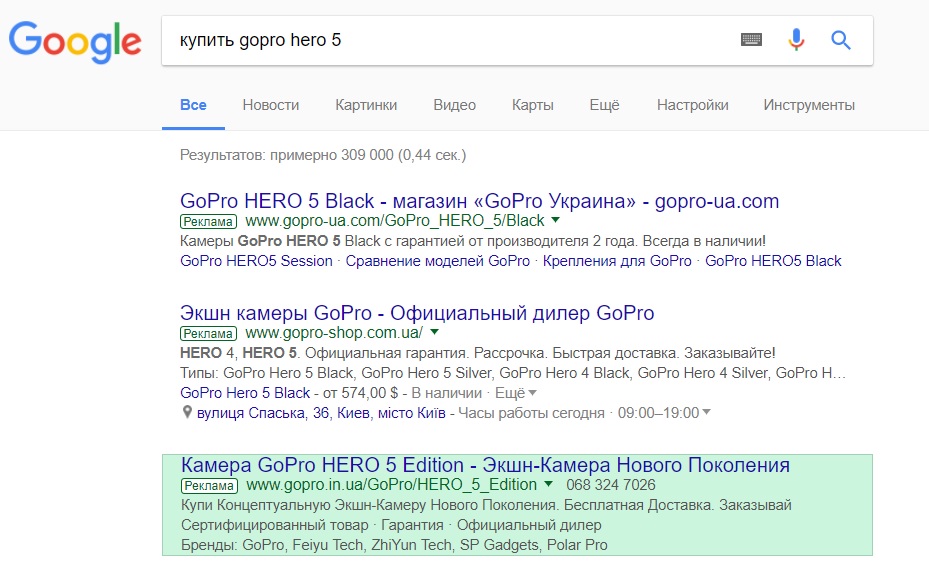Image resolution: width=929 pixels, height=586 pixels.
Task: Click the Бренды: GoPro, Feiyu Tech line
Action: click(x=394, y=545)
